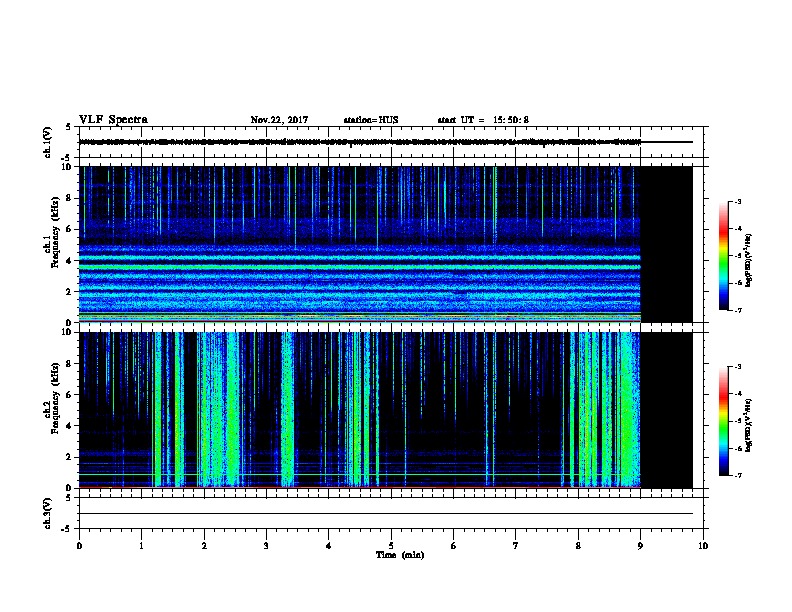
Task: Click the ch.1 spectrogram color scale bar
Action: point(724,256)
